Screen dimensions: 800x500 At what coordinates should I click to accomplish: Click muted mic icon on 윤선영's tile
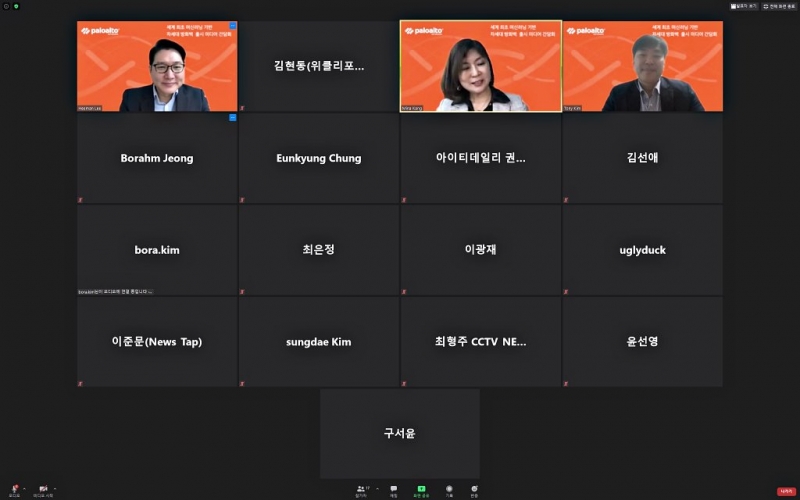pyautogui.click(x=566, y=384)
